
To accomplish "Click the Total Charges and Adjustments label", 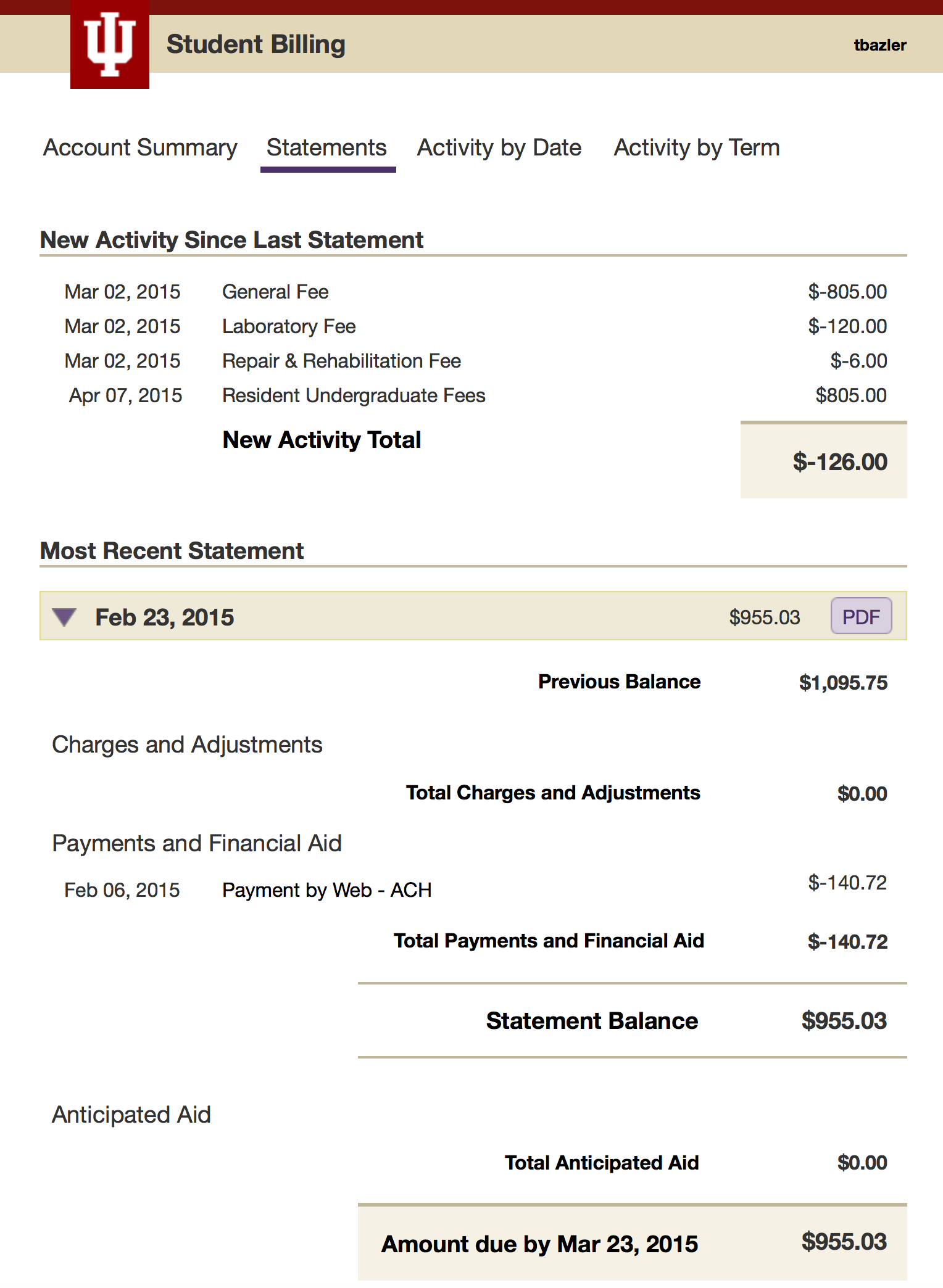I will pyautogui.click(x=553, y=793).
